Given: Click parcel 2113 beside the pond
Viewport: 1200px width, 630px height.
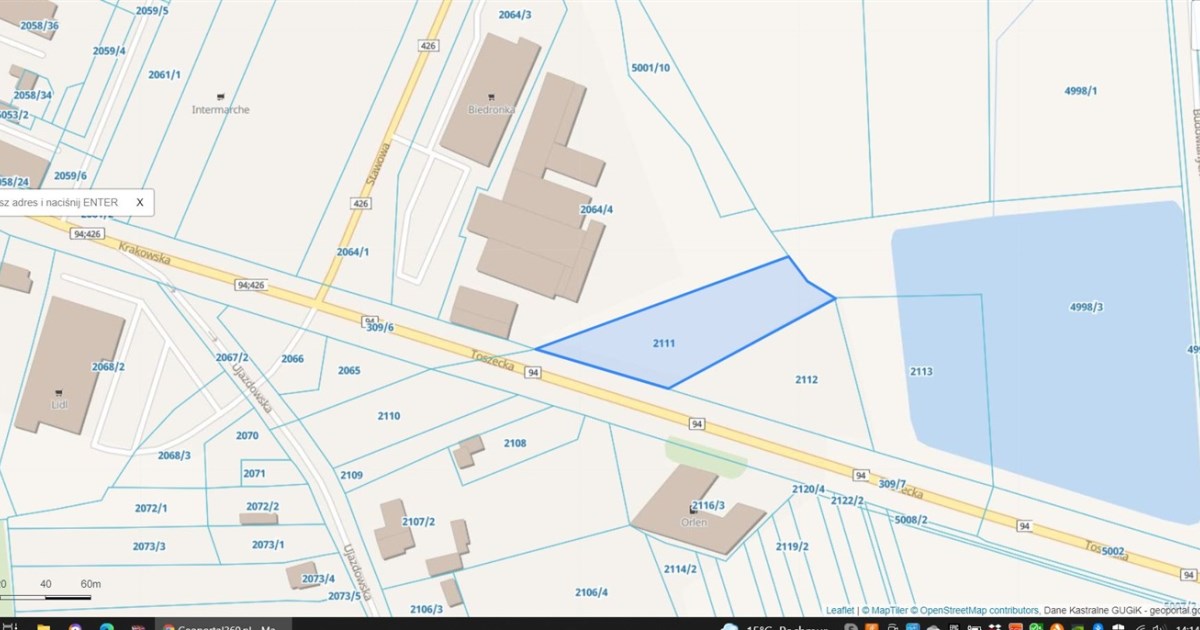Looking at the screenshot, I should point(921,371).
